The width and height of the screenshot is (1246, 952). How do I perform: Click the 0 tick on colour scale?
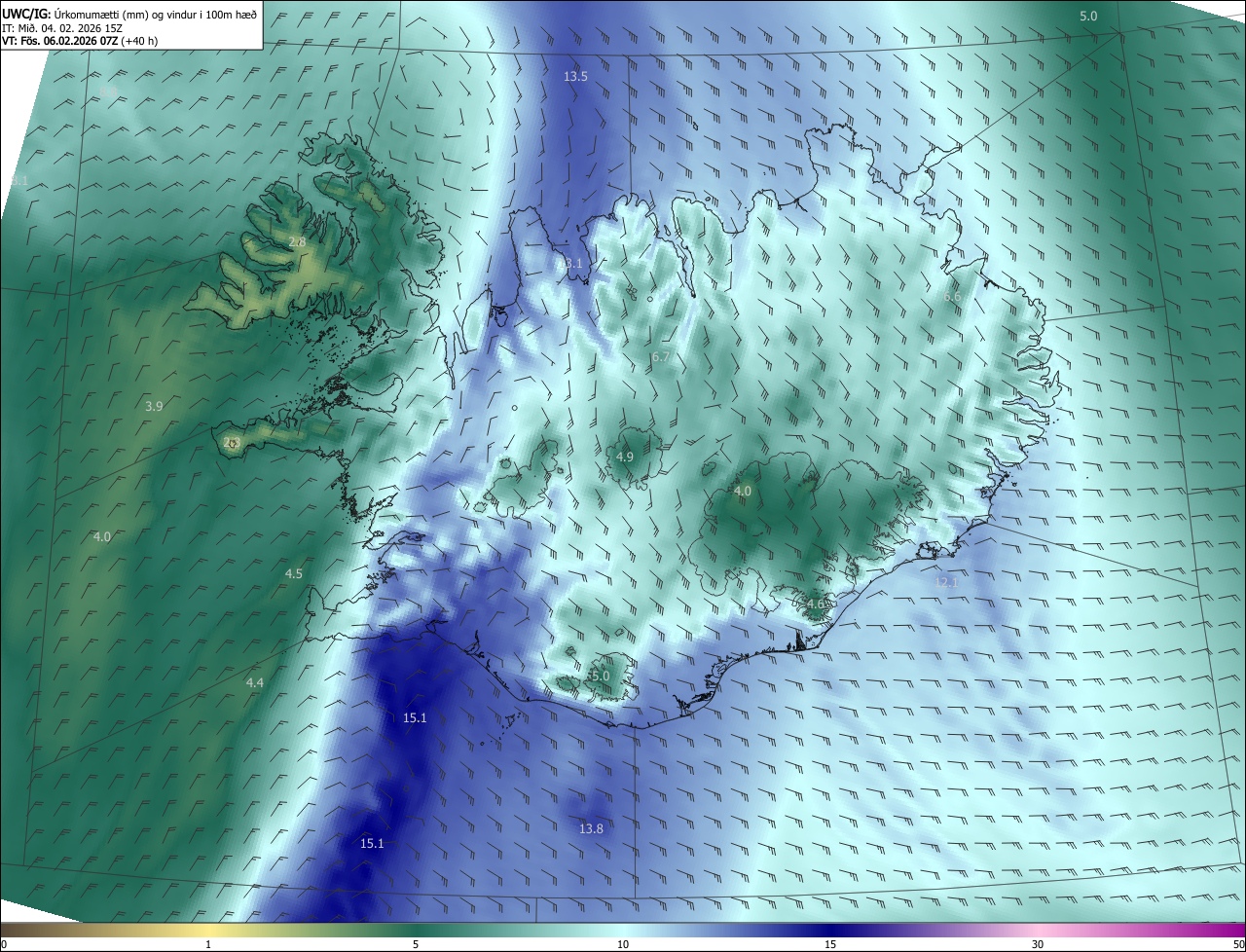point(3,944)
